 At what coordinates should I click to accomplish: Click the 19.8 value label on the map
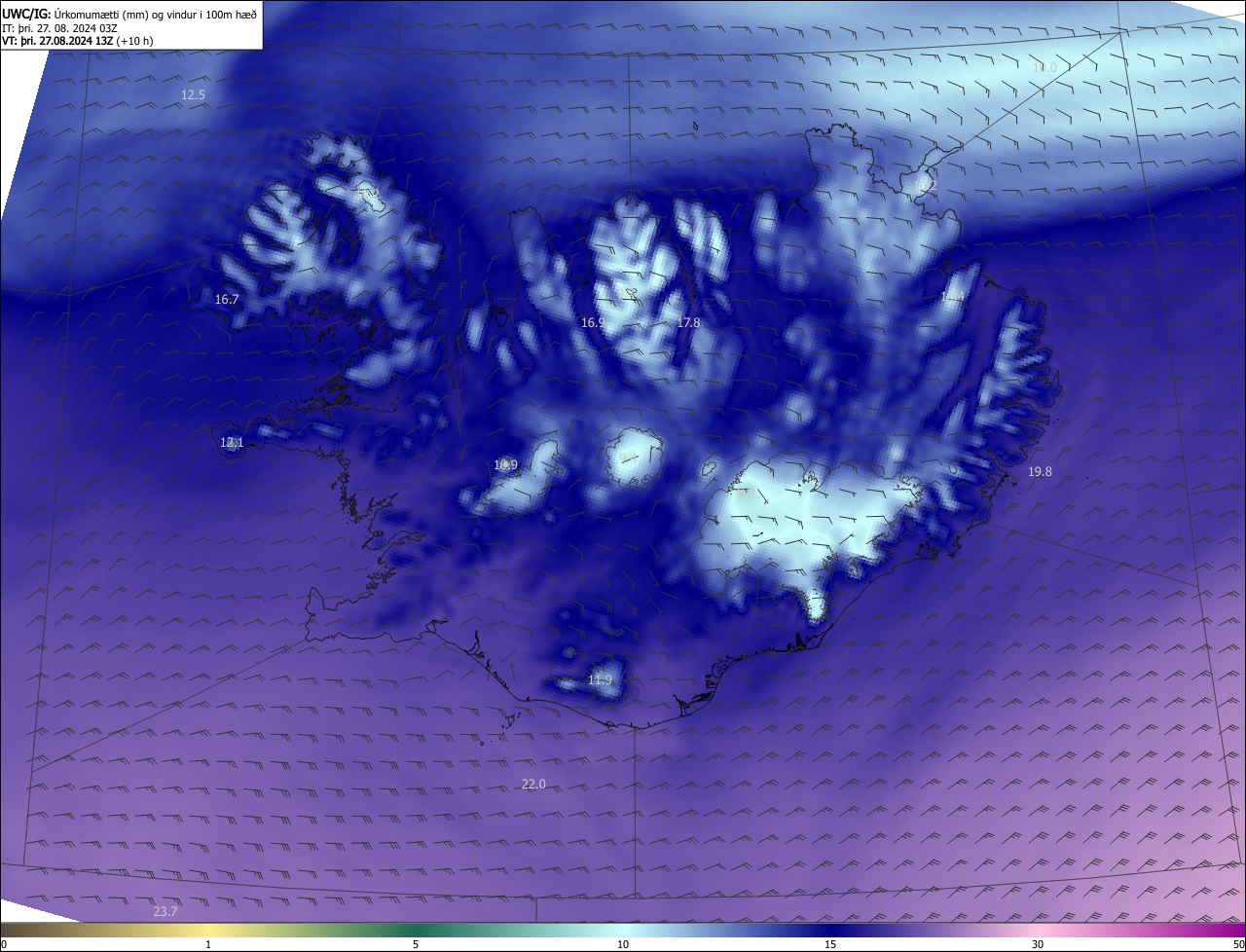coord(1040,472)
